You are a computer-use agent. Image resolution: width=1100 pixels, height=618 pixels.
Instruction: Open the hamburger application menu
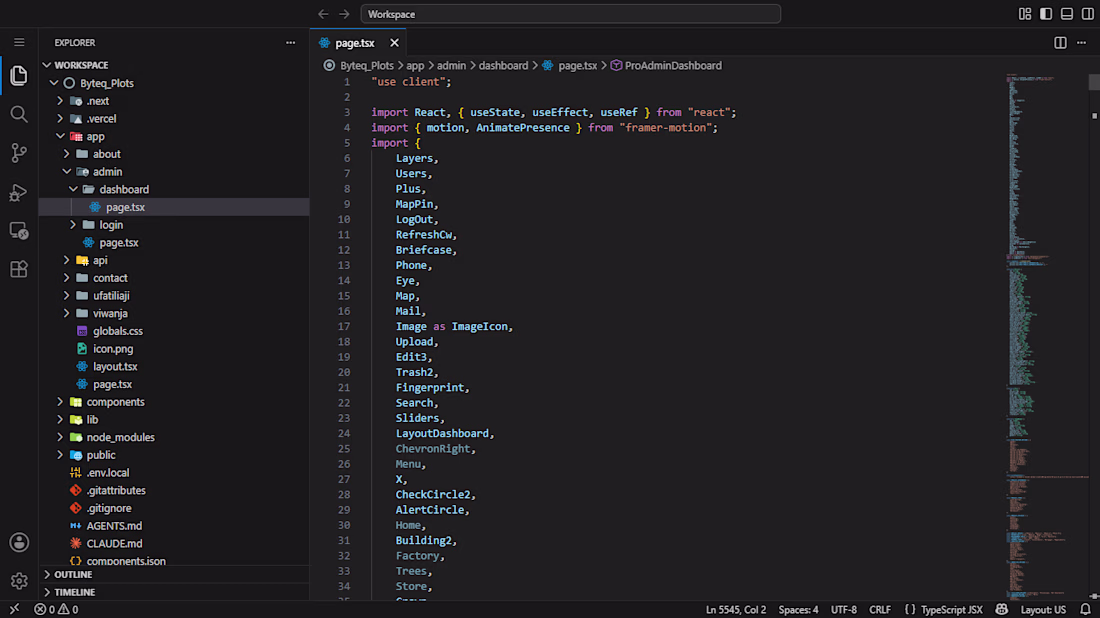click(19, 43)
